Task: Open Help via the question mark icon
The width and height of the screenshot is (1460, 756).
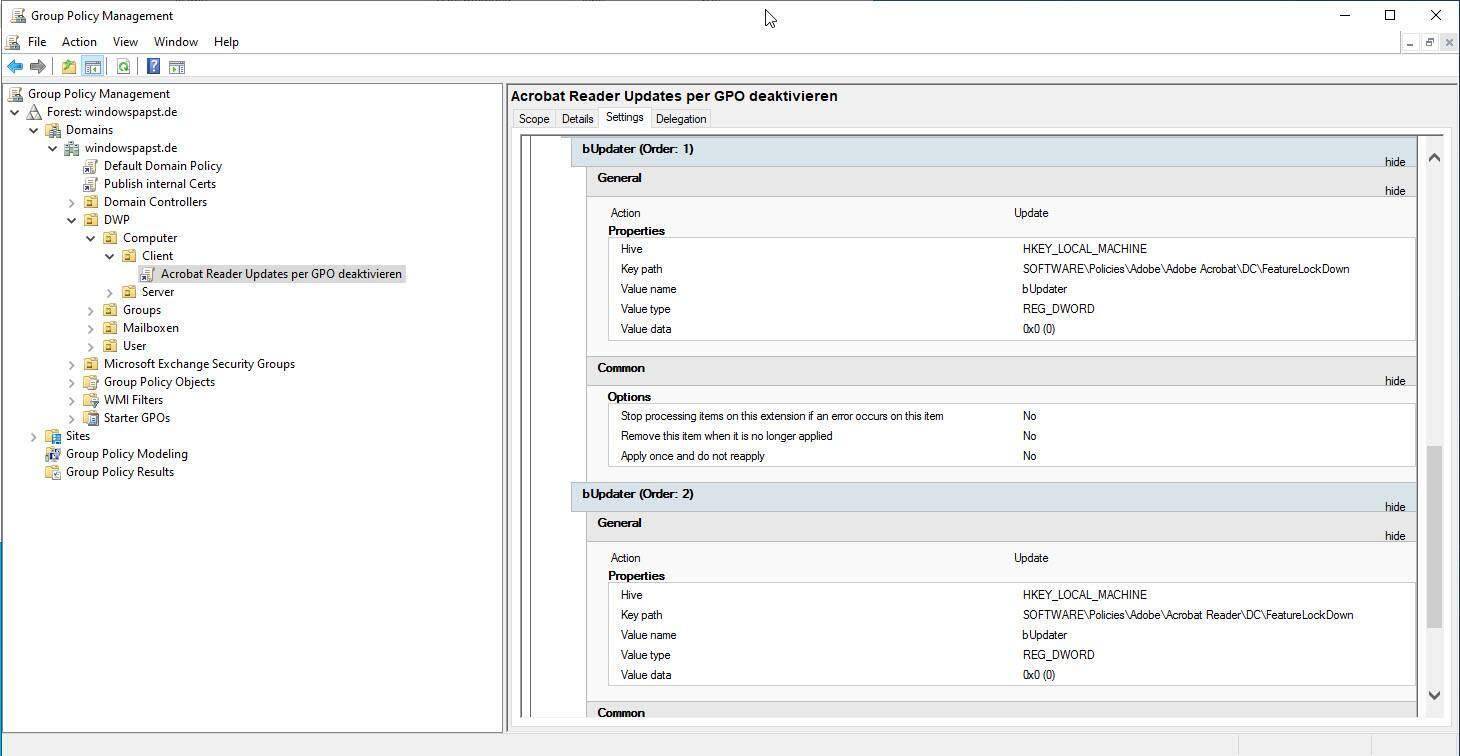Action: (153, 67)
